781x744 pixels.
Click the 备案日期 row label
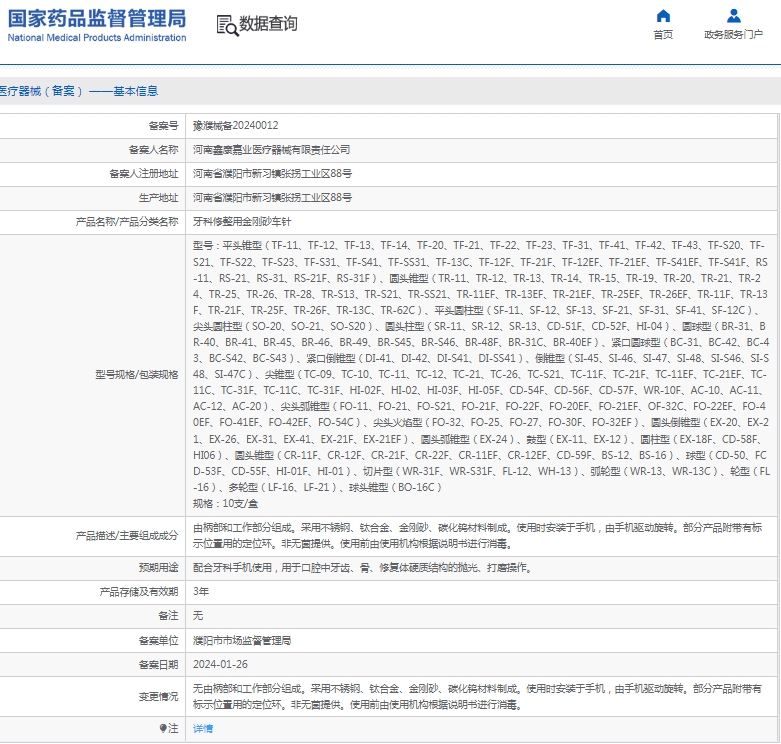158,664
